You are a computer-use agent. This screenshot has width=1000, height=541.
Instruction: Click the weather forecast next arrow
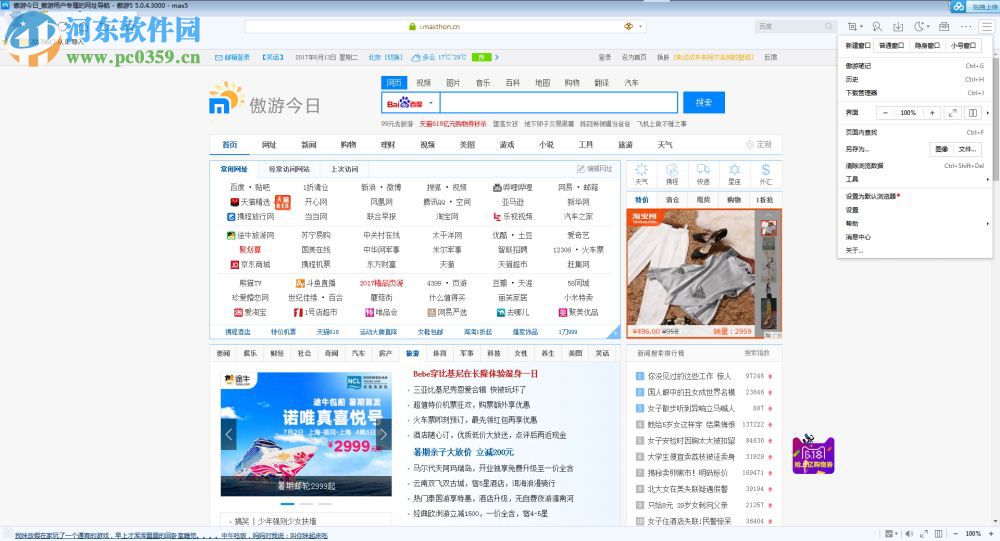[x=497, y=57]
